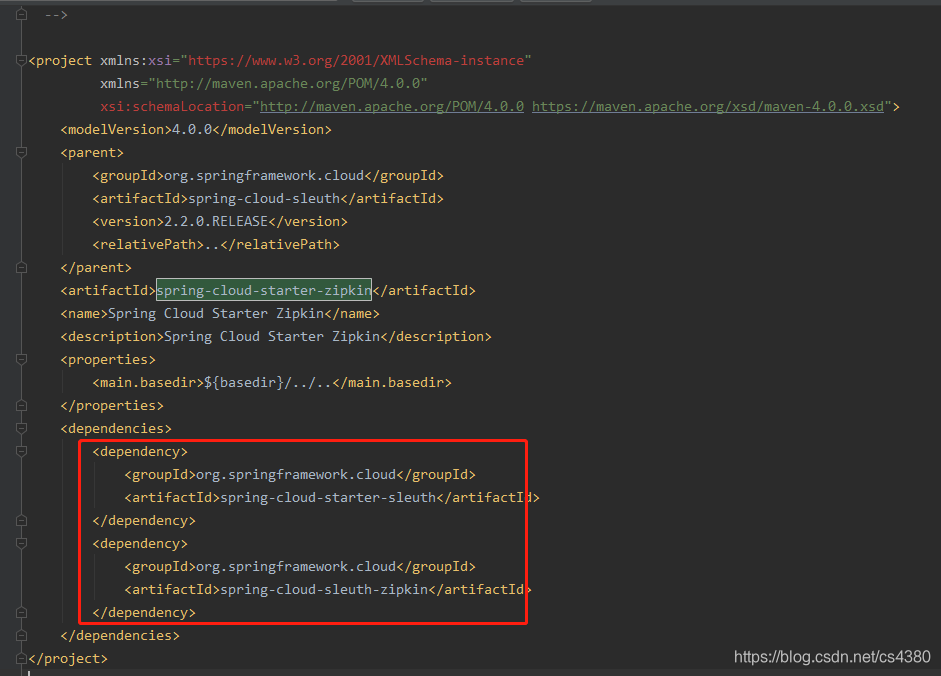Click the artifactId spring-cloud-sleuth-zipkin line
Viewport: 941px width, 676px height.
(328, 590)
